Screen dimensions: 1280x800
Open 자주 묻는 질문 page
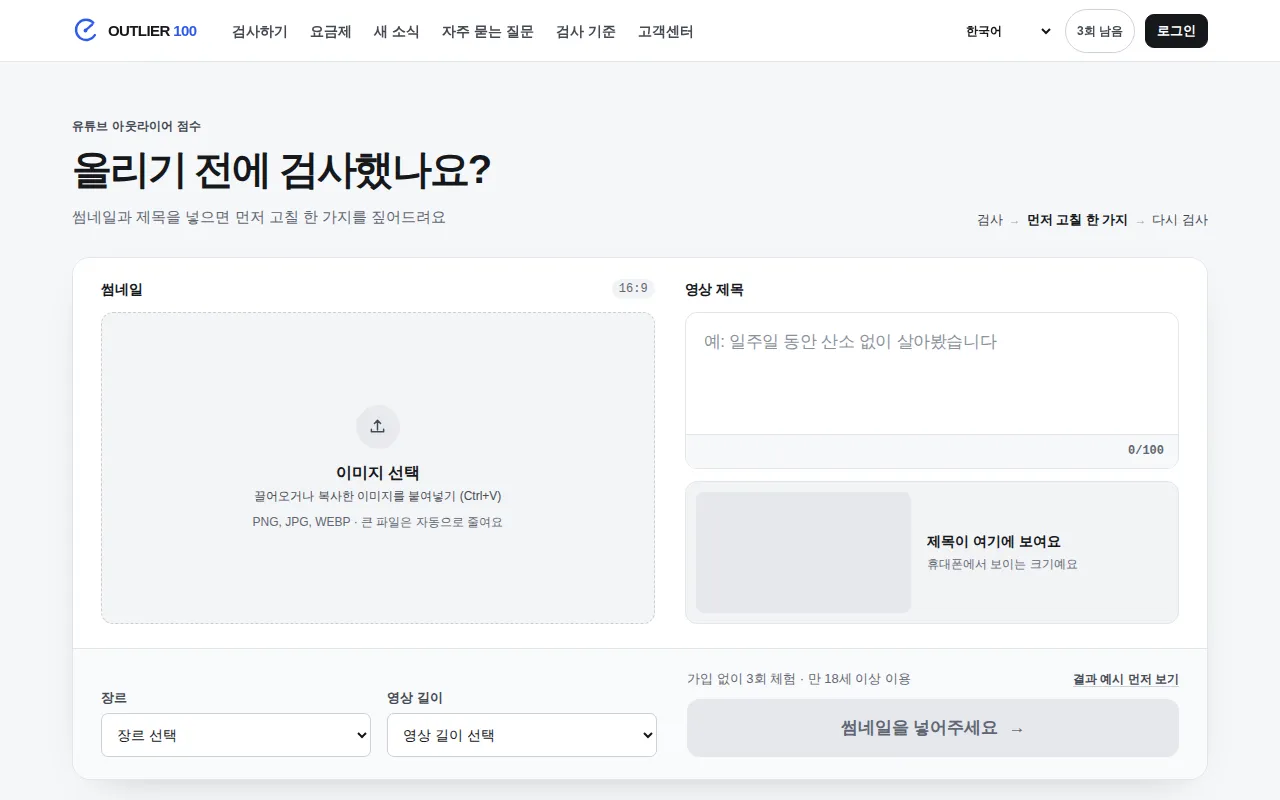[488, 31]
